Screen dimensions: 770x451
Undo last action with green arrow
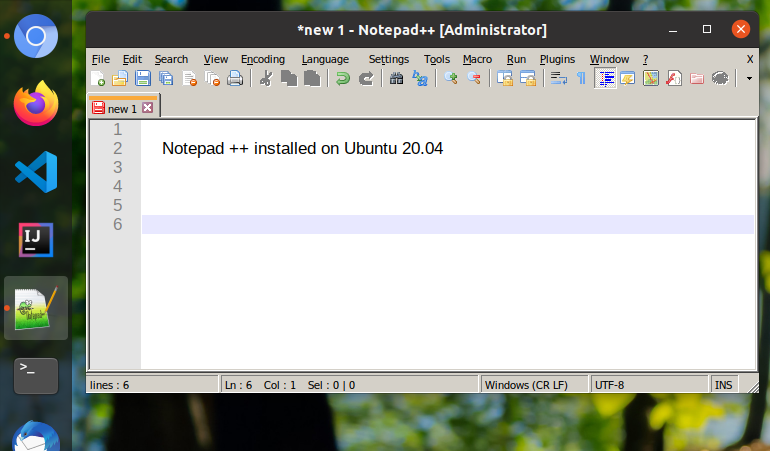[343, 78]
